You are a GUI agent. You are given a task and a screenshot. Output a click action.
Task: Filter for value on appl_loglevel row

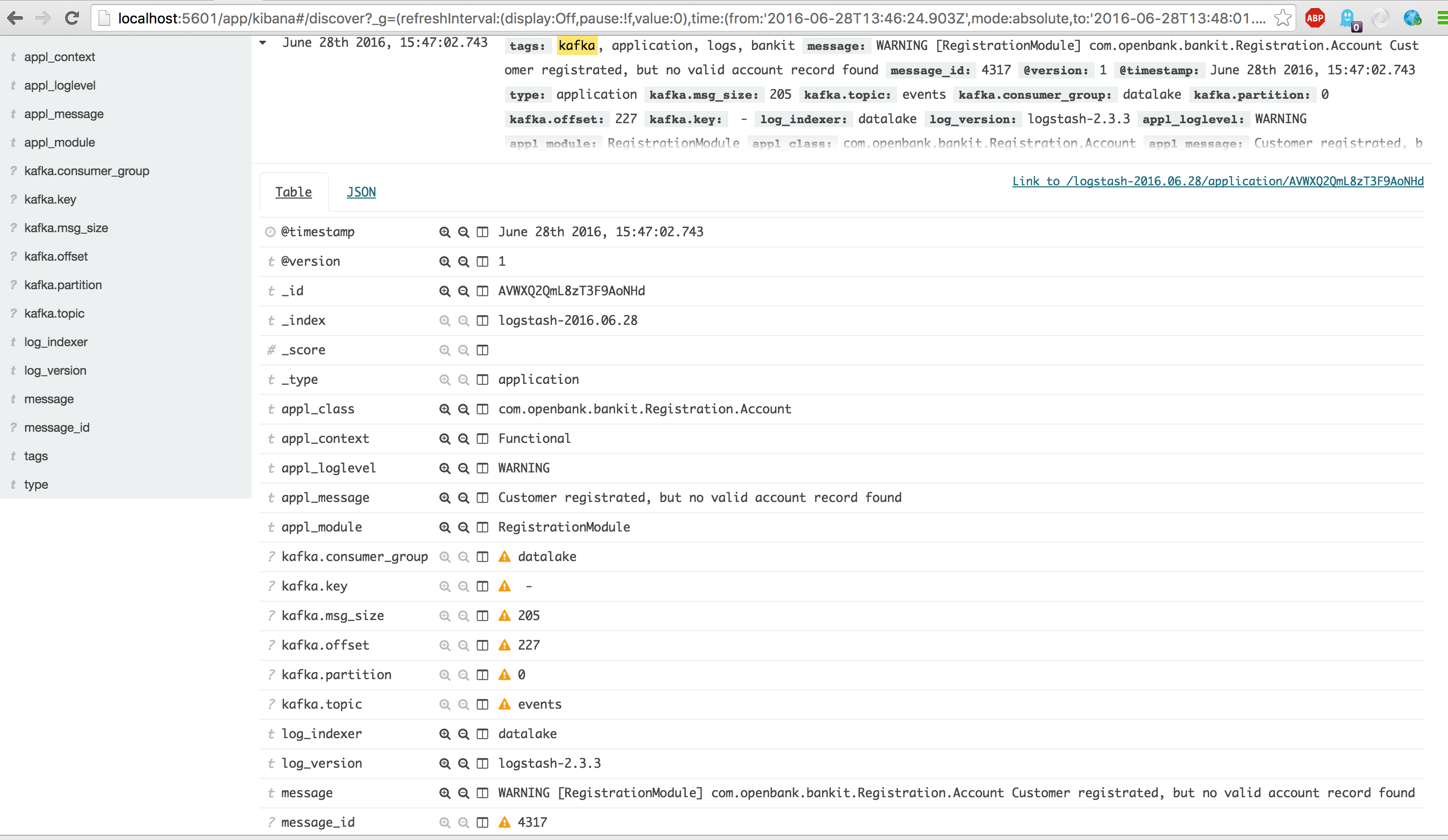tap(444, 468)
